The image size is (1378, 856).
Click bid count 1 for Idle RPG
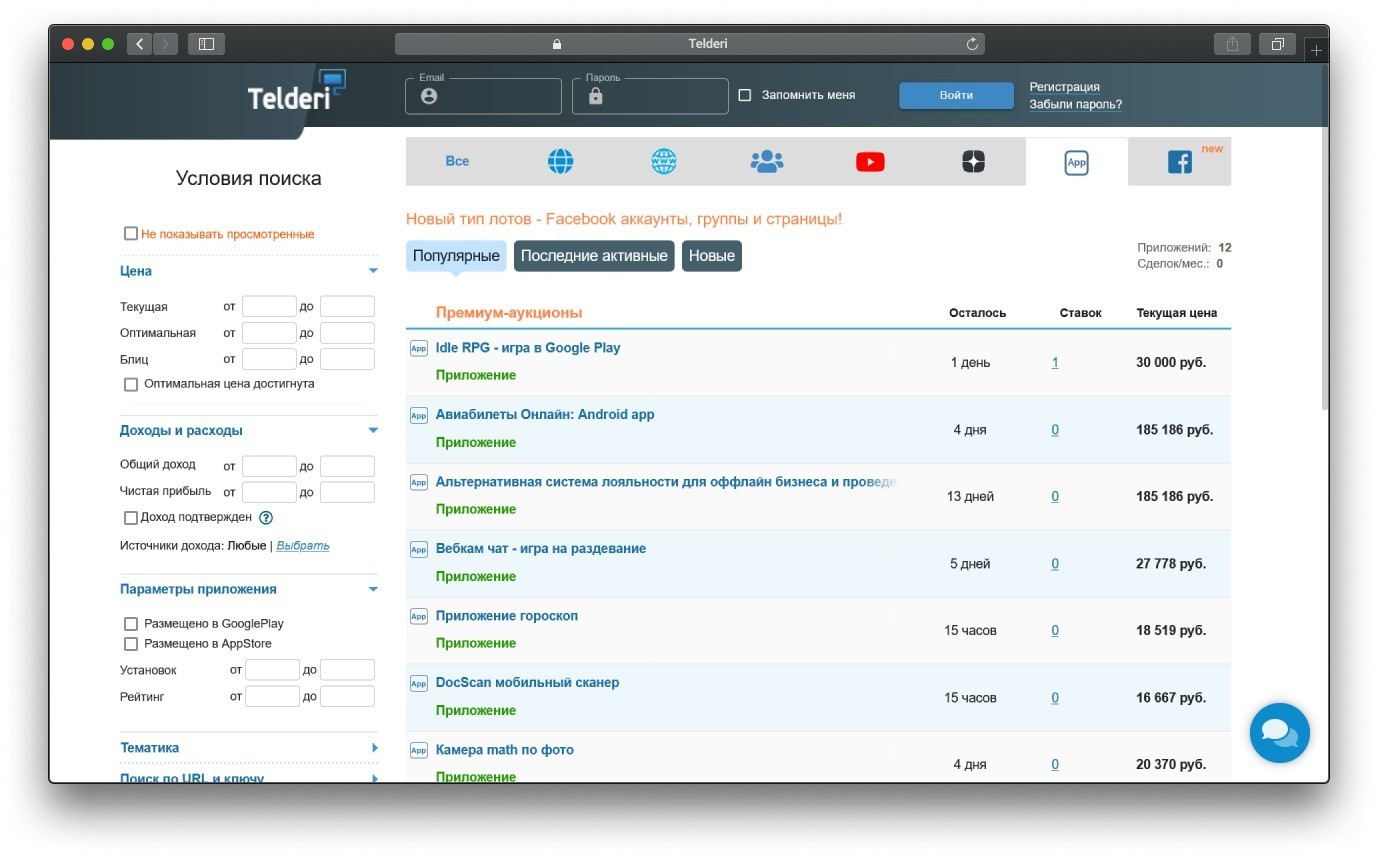(x=1055, y=363)
